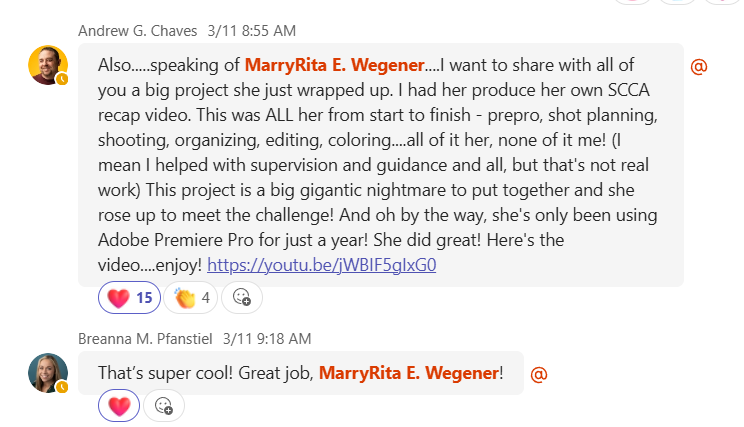Click the @ mention indicator beside Andrew's message
This screenshot has width=744, height=427.
[x=699, y=66]
